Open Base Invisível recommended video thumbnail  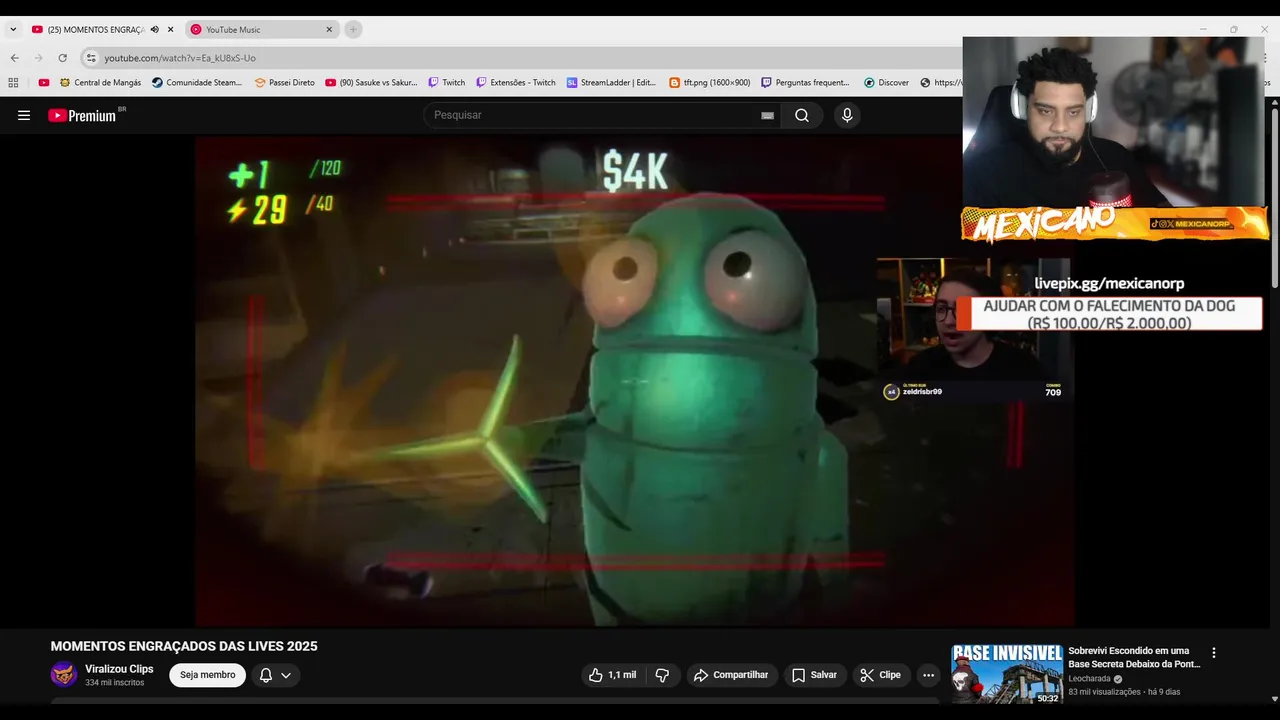(1007, 674)
